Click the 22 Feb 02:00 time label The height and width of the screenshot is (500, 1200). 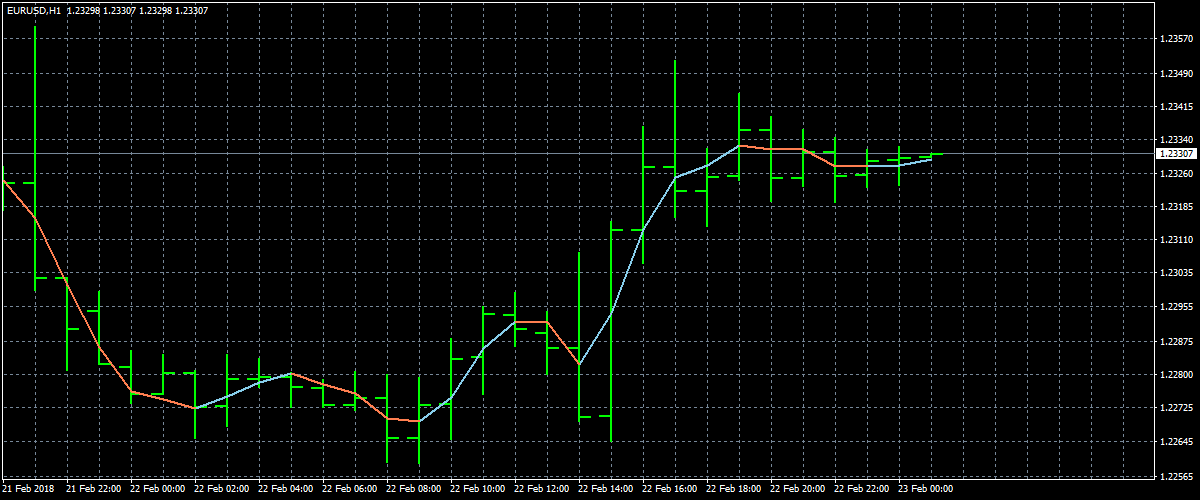(x=221, y=490)
